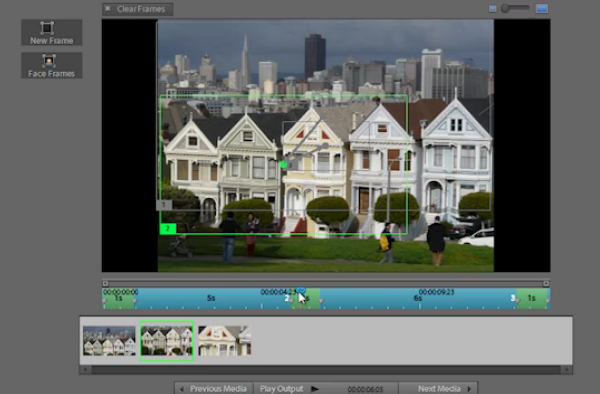Click the filmstrip horizontal scrollbar track
Viewport: 600px width, 394px height.
point(326,370)
